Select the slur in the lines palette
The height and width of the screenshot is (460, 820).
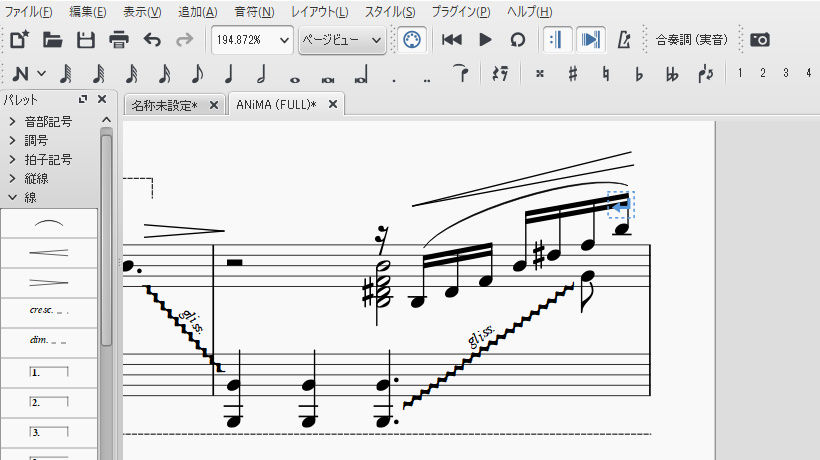[x=49, y=224]
